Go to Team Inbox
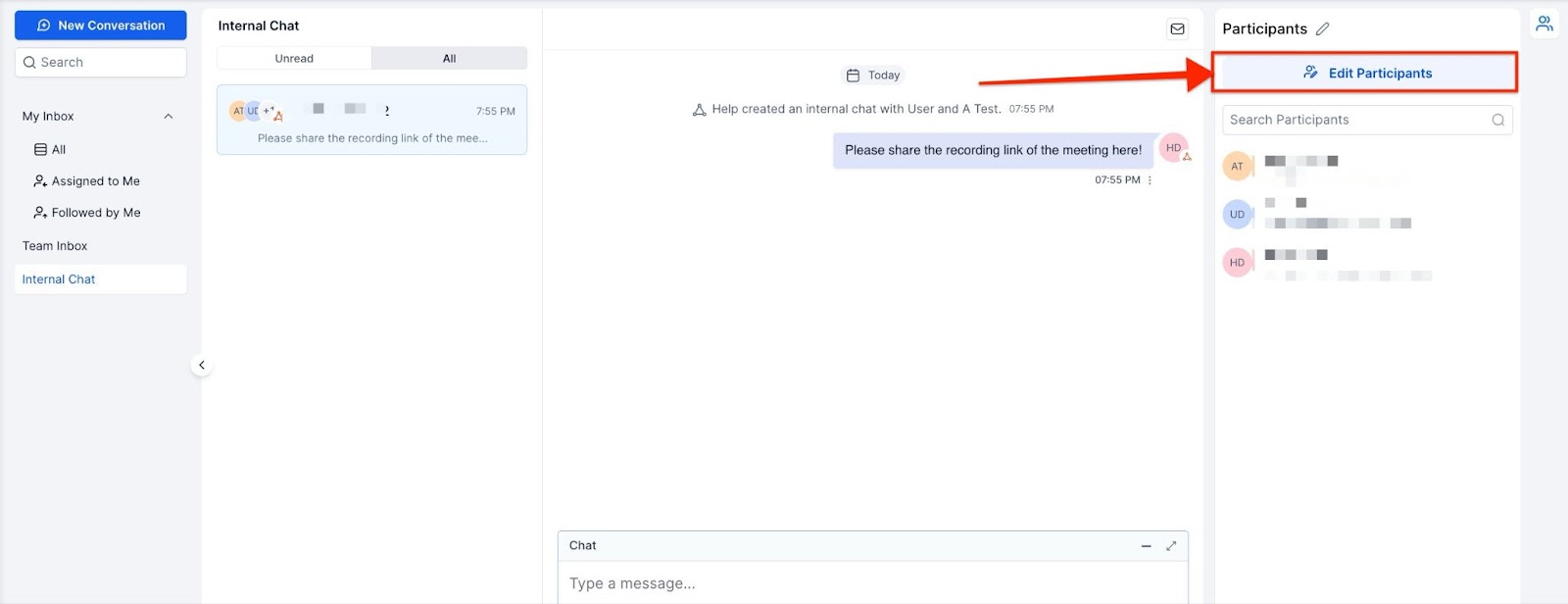Image resolution: width=1568 pixels, height=604 pixels. click(x=55, y=246)
